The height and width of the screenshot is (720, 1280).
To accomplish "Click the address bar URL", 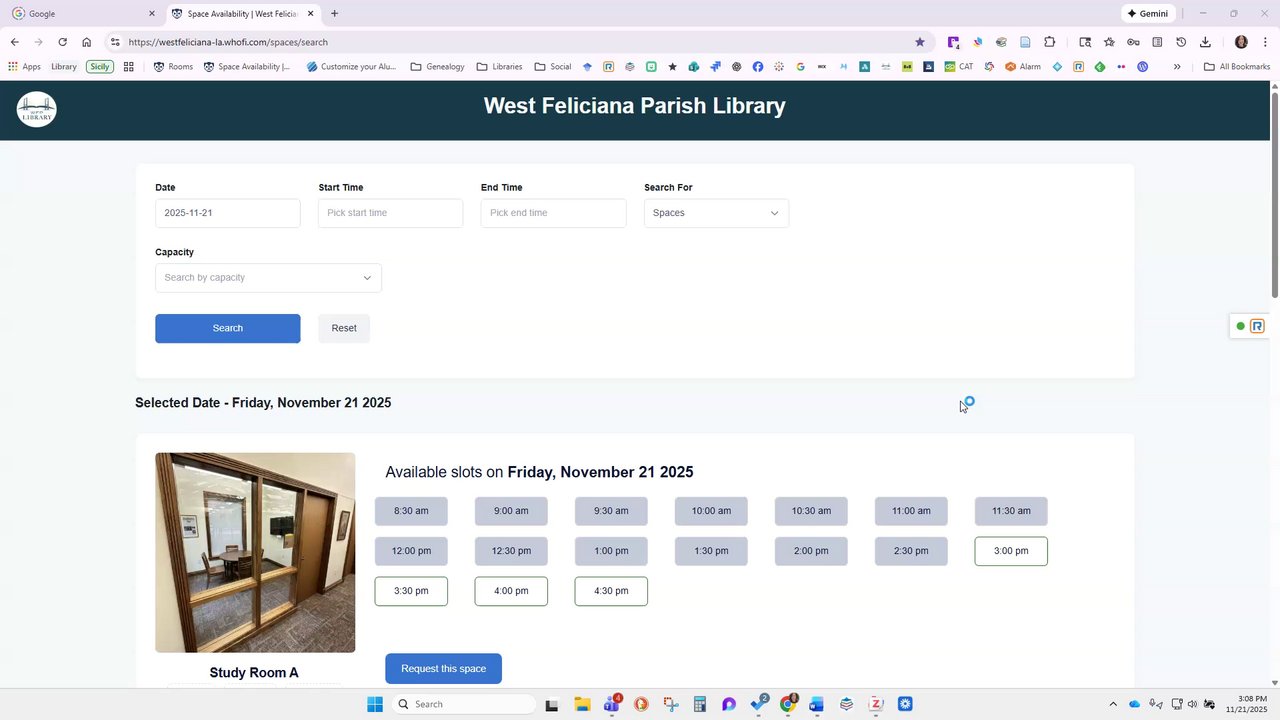I will coord(228,42).
